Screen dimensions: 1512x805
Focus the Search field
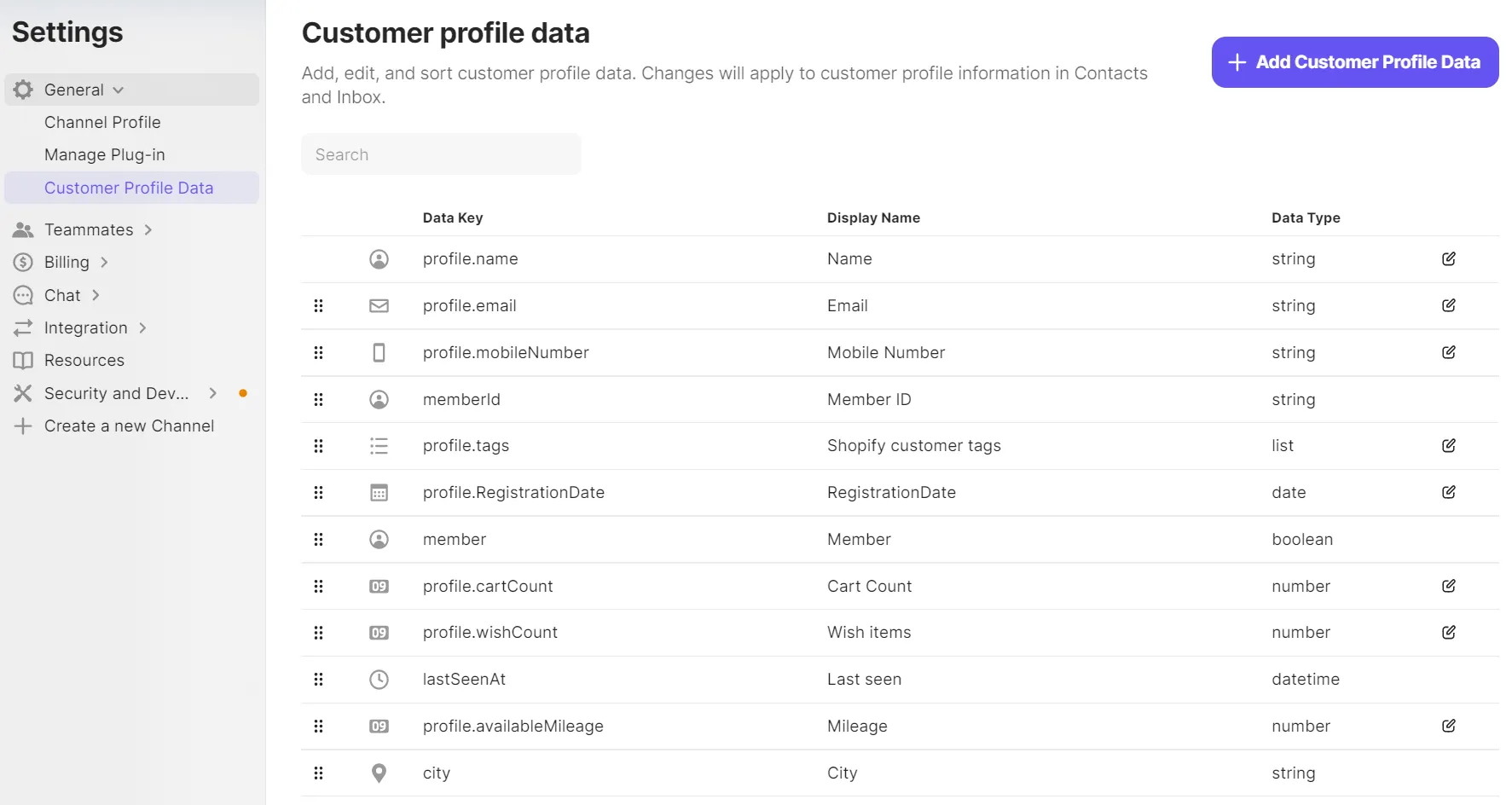coord(441,154)
